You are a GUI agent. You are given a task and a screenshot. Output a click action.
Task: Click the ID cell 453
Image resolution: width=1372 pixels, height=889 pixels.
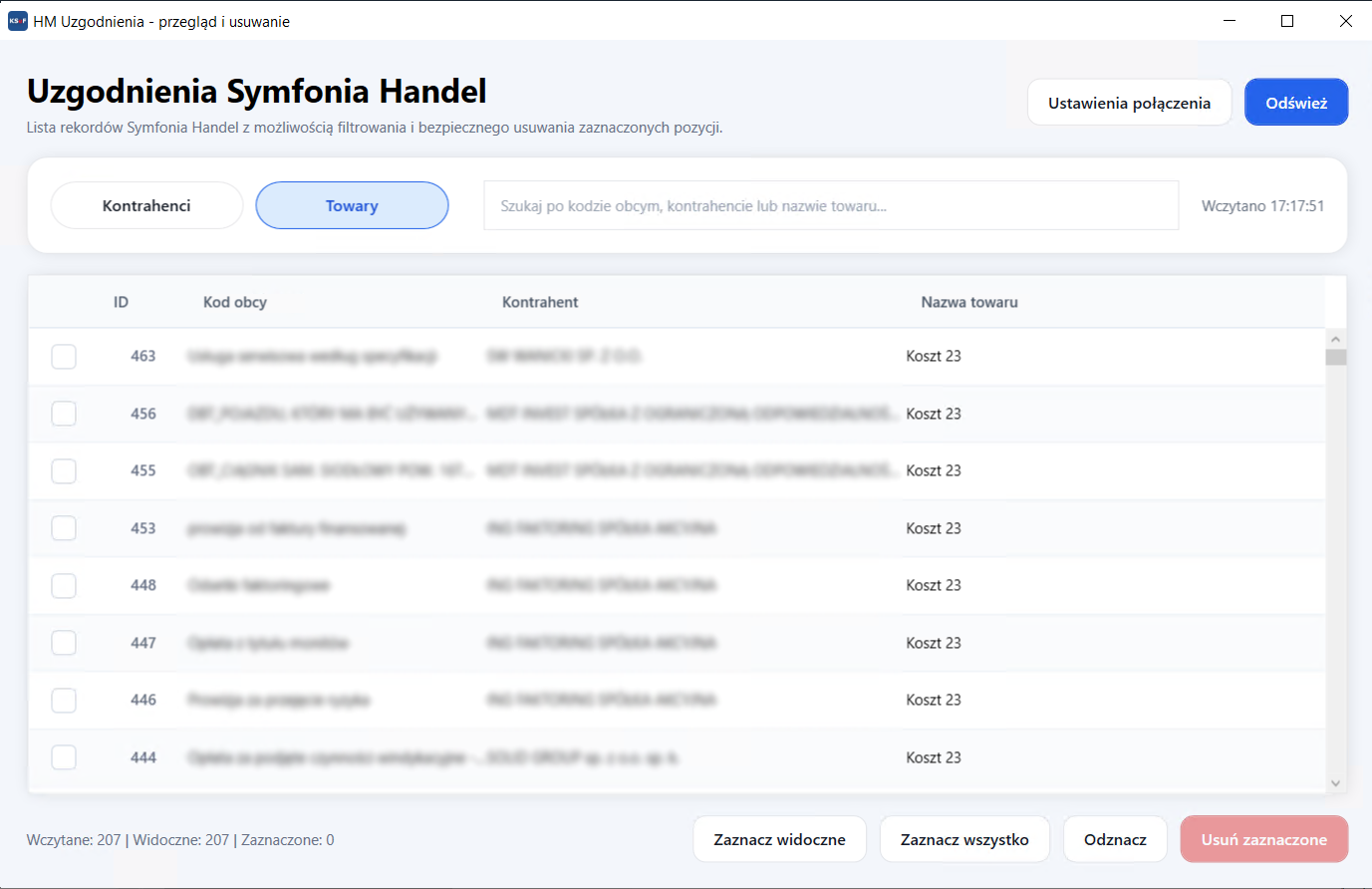143,528
